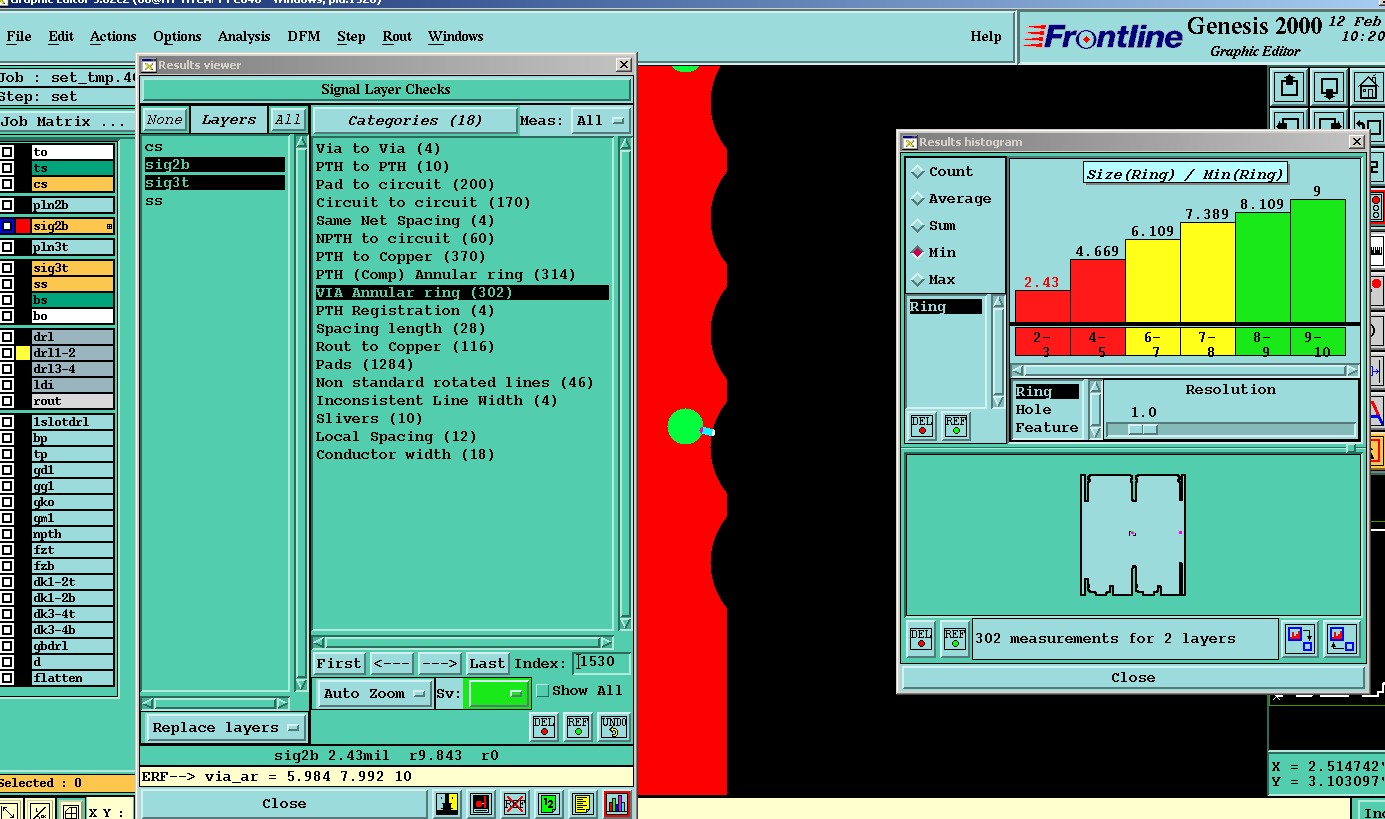The width and height of the screenshot is (1385, 819).
Task: Click the green numbered page icon
Action: pos(548,803)
